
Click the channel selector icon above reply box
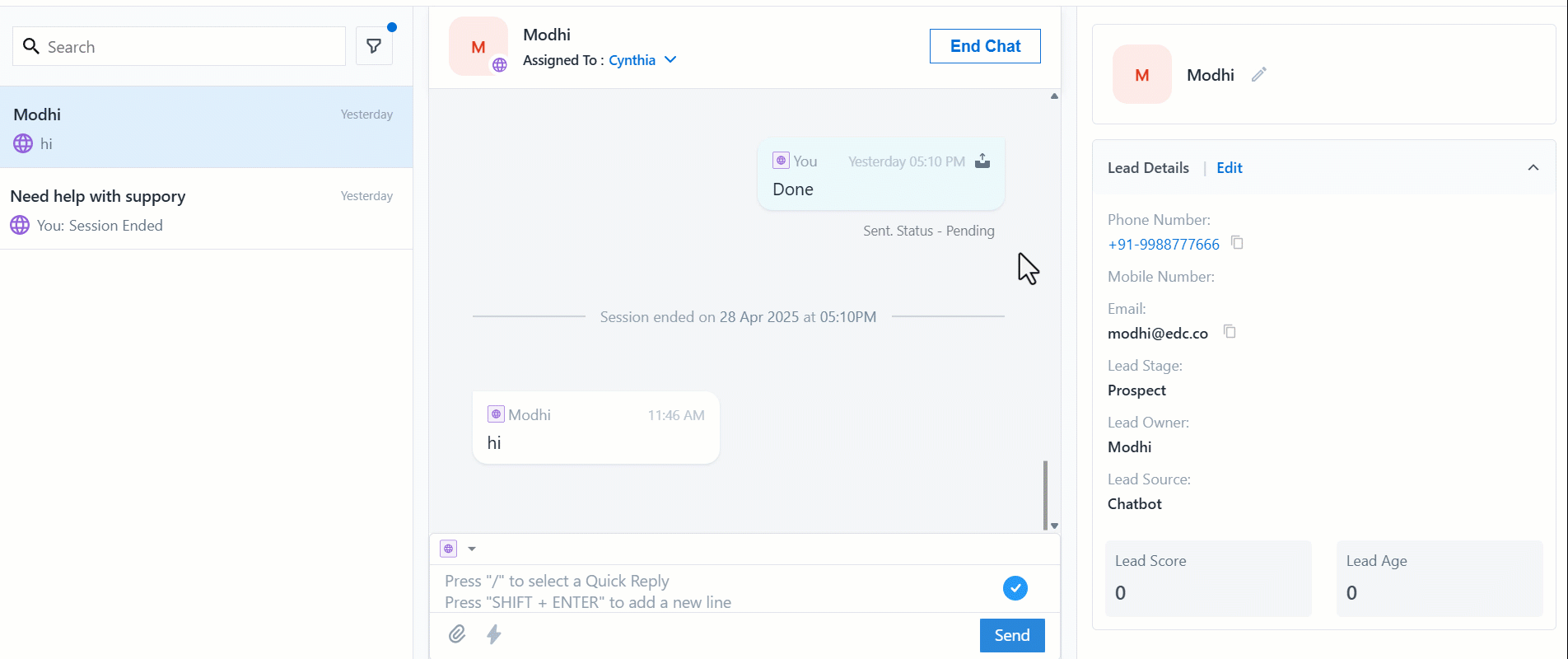[449, 549]
